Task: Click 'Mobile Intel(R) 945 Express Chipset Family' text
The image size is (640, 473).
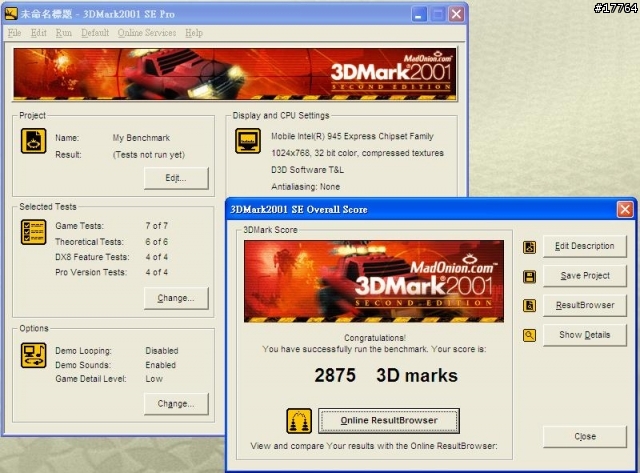Action: coord(352,136)
